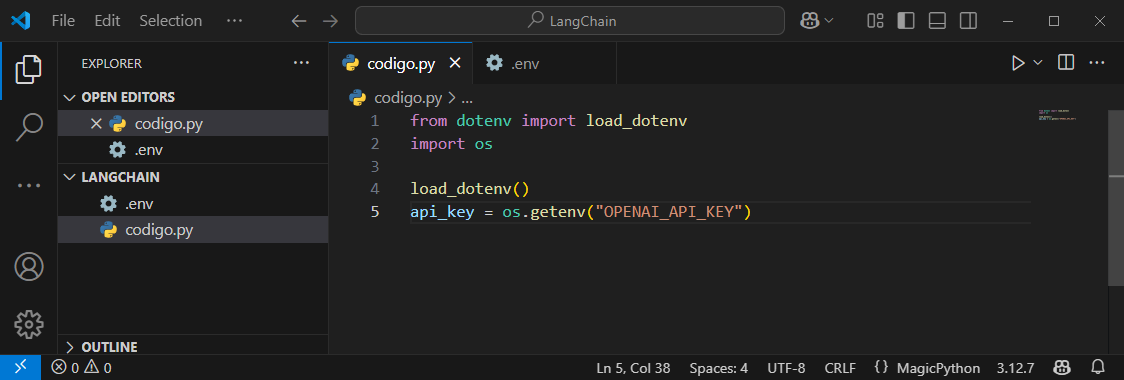The image size is (1124, 380).
Task: Switch to the .env editor tab
Action: [x=512, y=63]
